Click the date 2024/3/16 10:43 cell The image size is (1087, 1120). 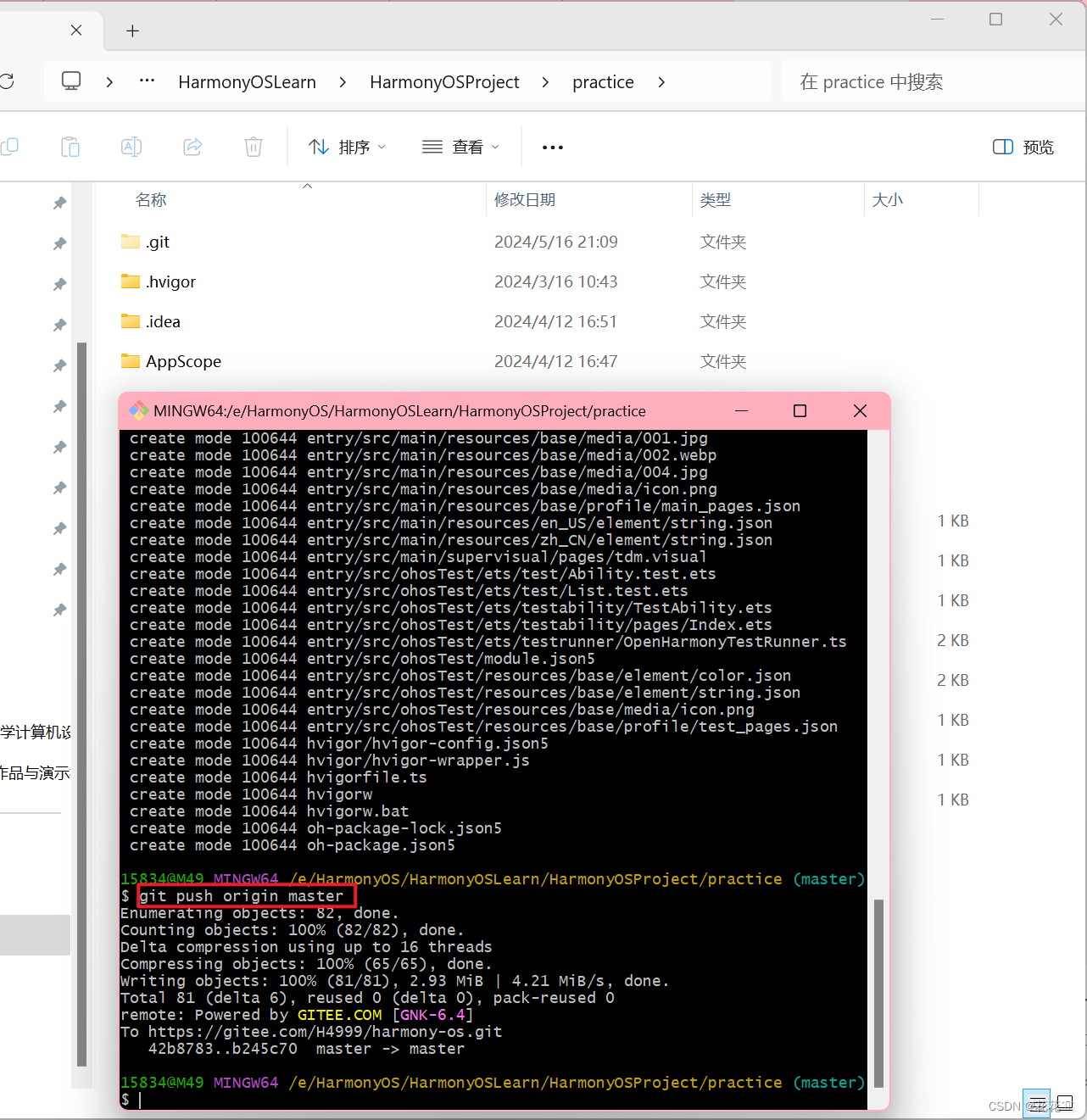coord(556,281)
